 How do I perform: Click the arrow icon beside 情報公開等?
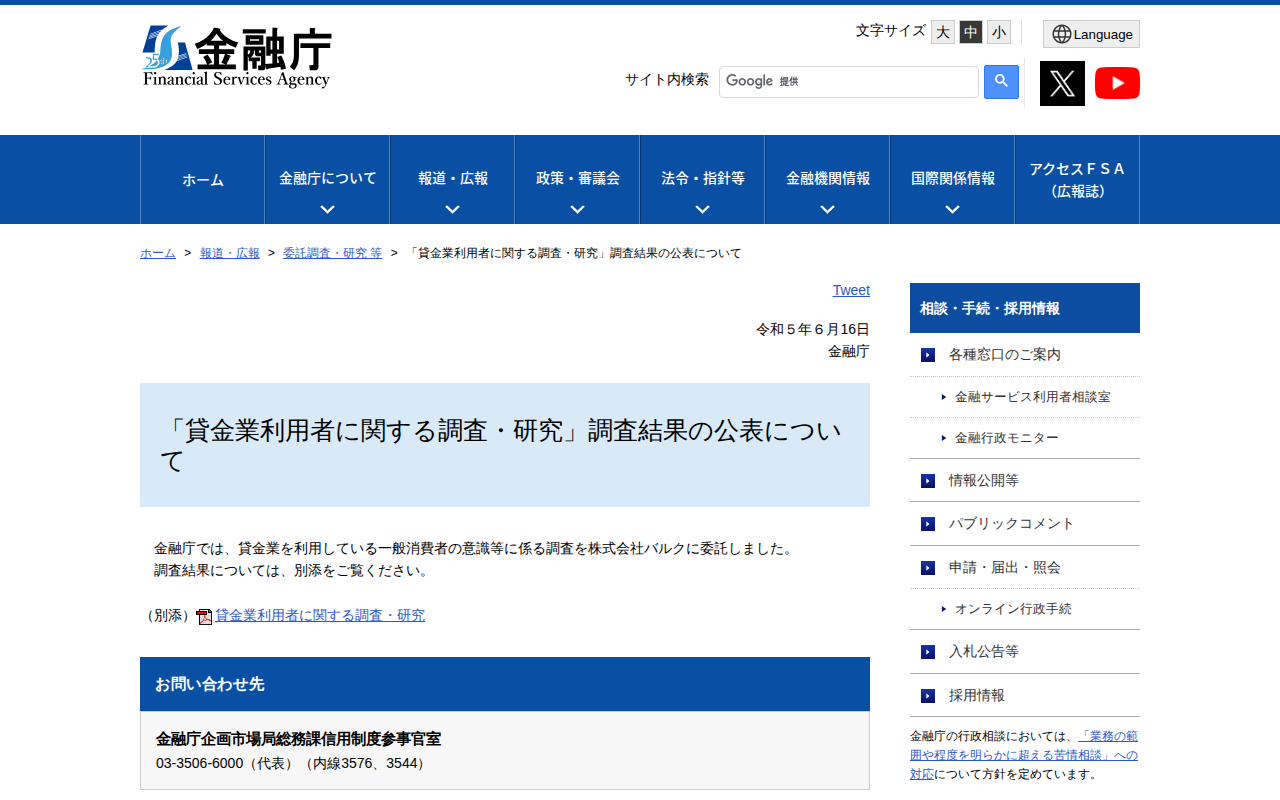point(926,480)
